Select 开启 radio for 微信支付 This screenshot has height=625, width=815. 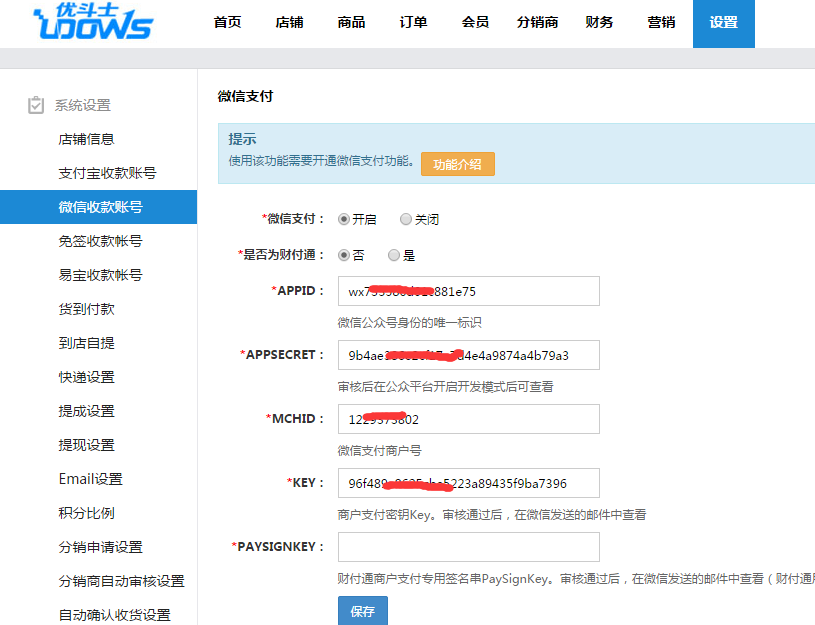point(344,219)
